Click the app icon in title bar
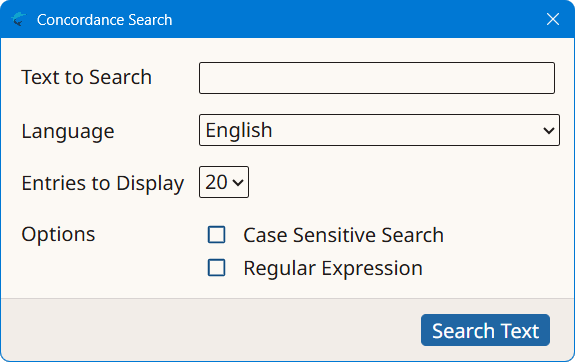Viewport: 575px width, 362px height. pyautogui.click(x=18, y=19)
